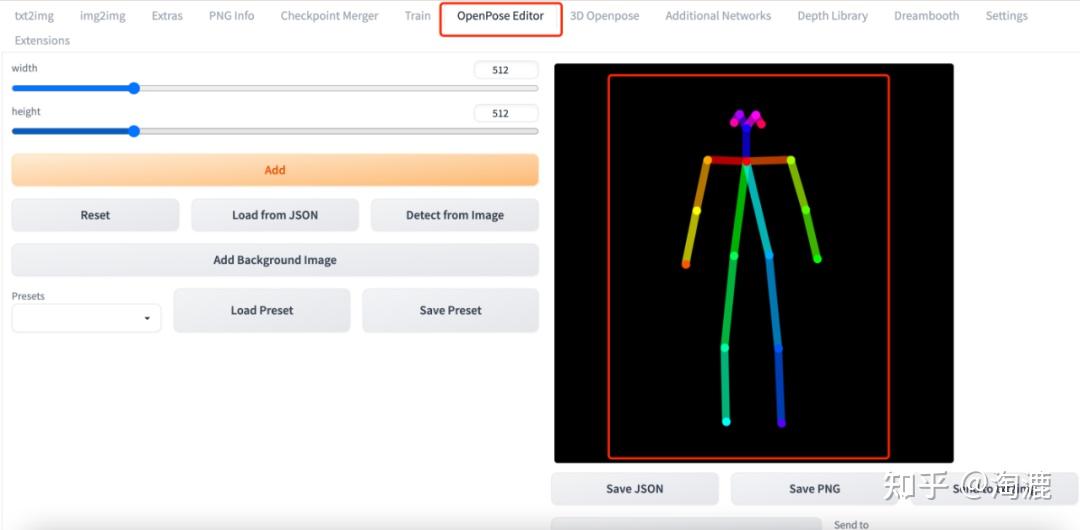Open the Presets dropdown arrow
The image size is (1080, 530).
pyautogui.click(x=147, y=318)
